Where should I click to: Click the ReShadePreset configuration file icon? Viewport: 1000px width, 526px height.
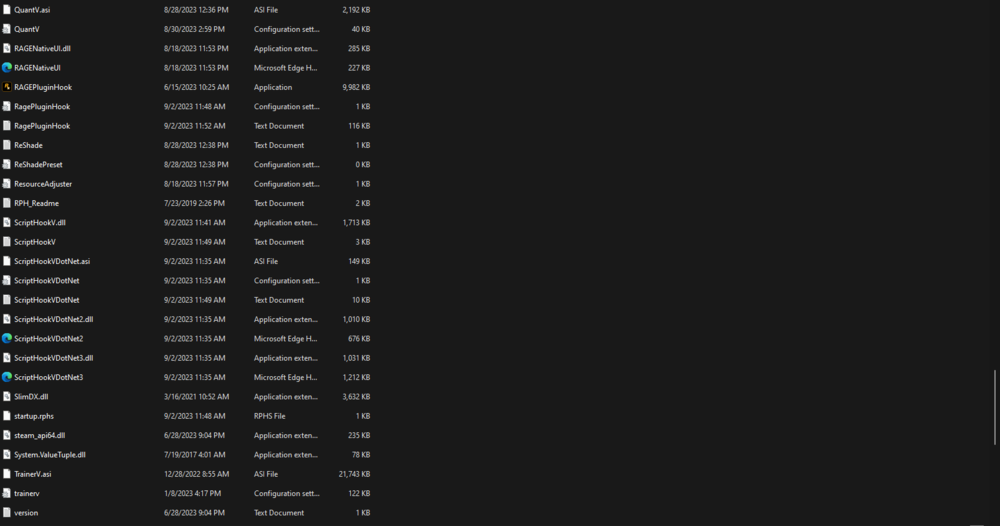(x=7, y=164)
